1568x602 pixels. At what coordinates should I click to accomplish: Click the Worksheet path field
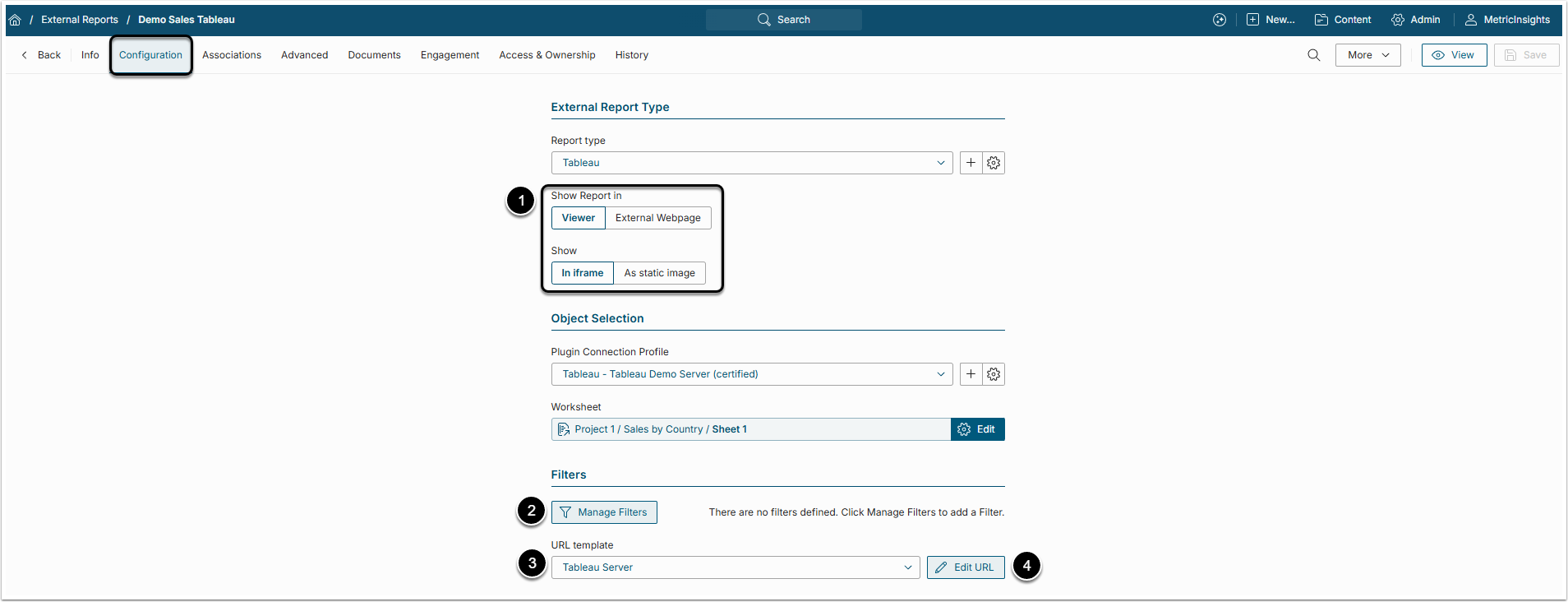coord(751,429)
